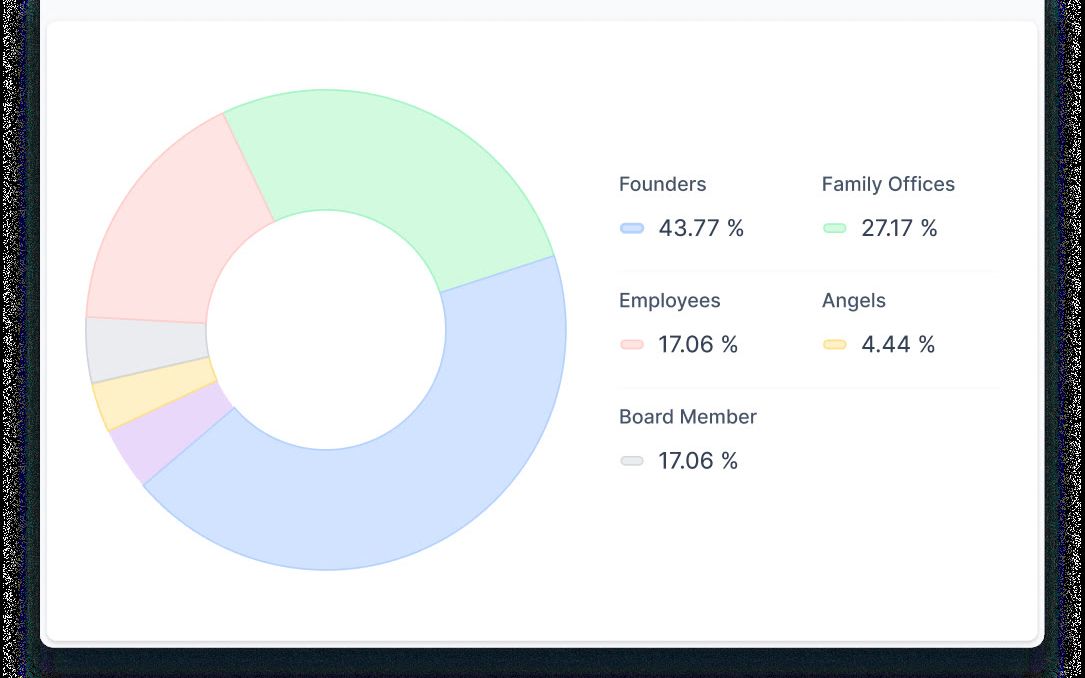Screen dimensions: 1085x678
Task: Select the "Employees" legend label
Action: (669, 300)
